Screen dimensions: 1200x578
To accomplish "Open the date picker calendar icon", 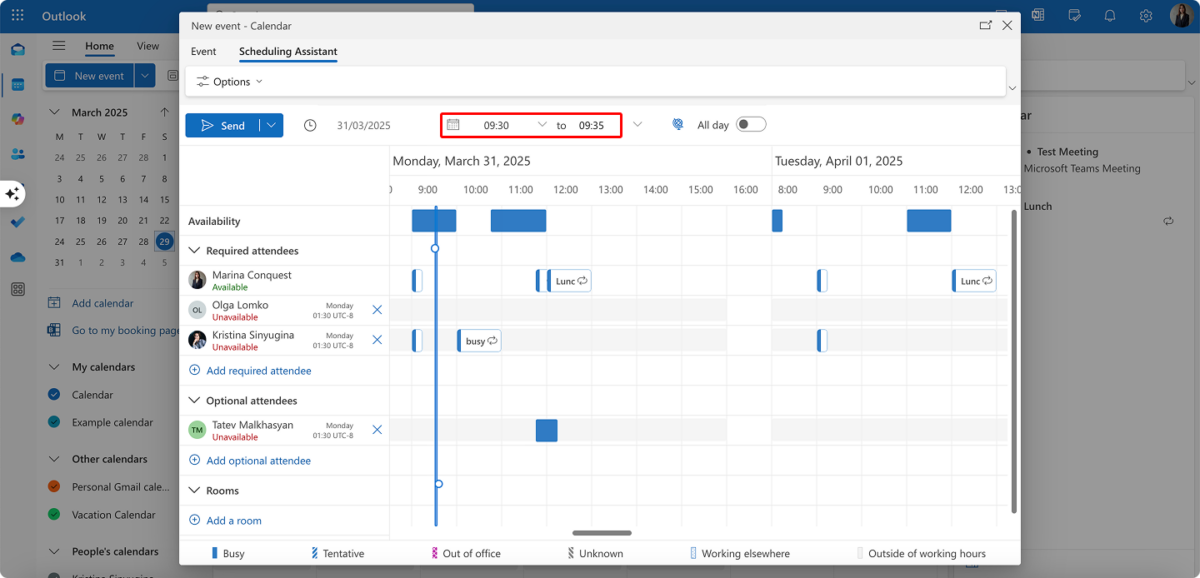I will click(455, 125).
